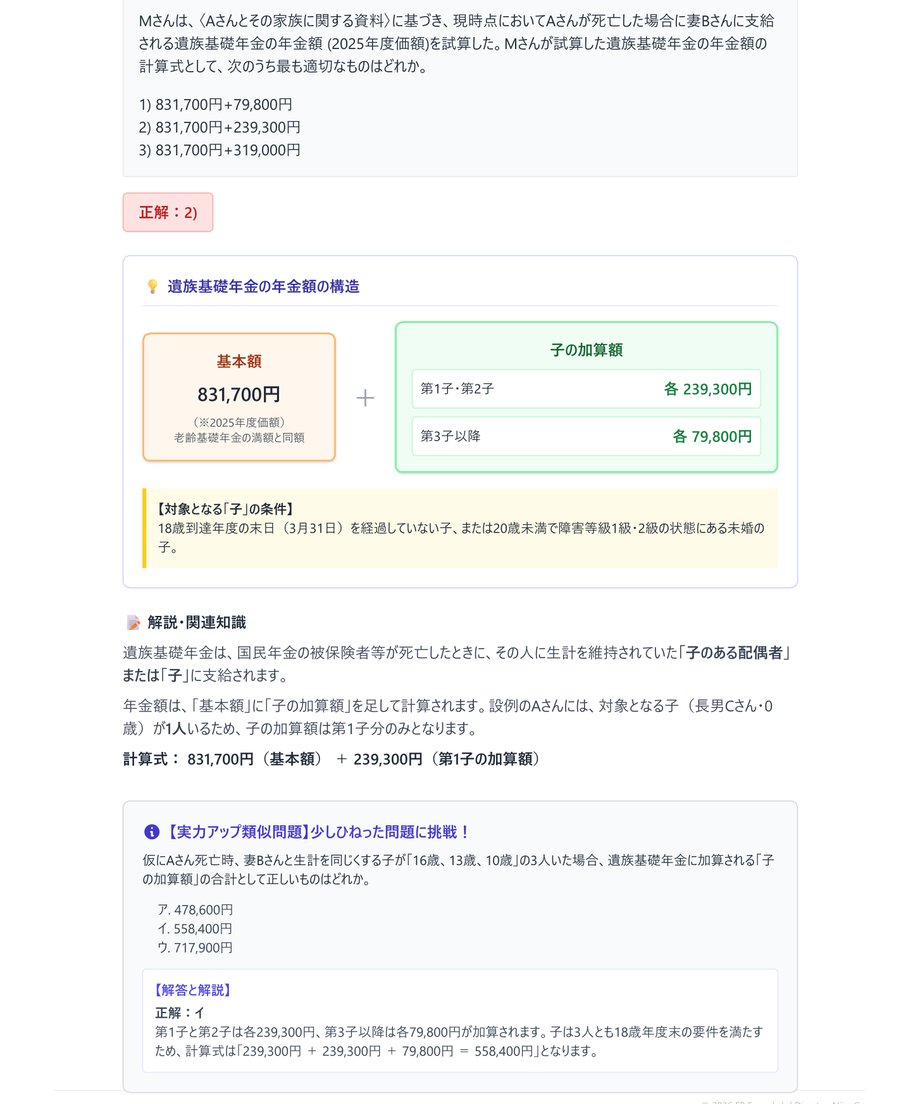Click the 老齢基礎年金の満額と同額 caption

click(239, 437)
